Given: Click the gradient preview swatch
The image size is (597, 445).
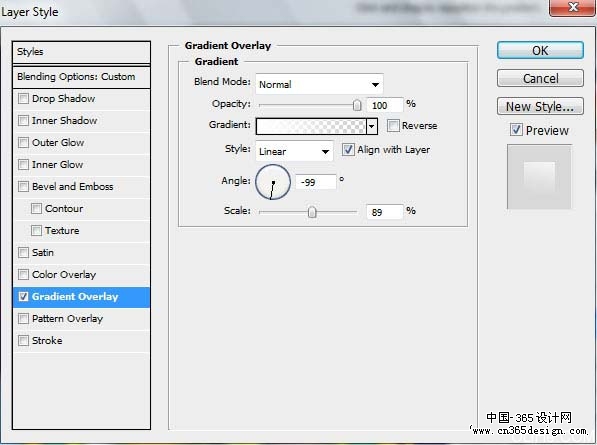Looking at the screenshot, I should click(311, 126).
